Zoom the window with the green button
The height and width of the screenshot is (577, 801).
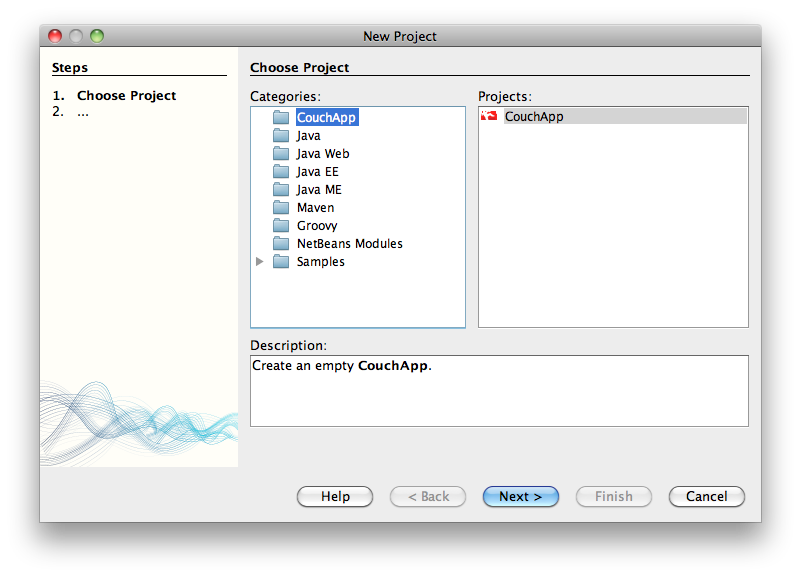[x=97, y=36]
